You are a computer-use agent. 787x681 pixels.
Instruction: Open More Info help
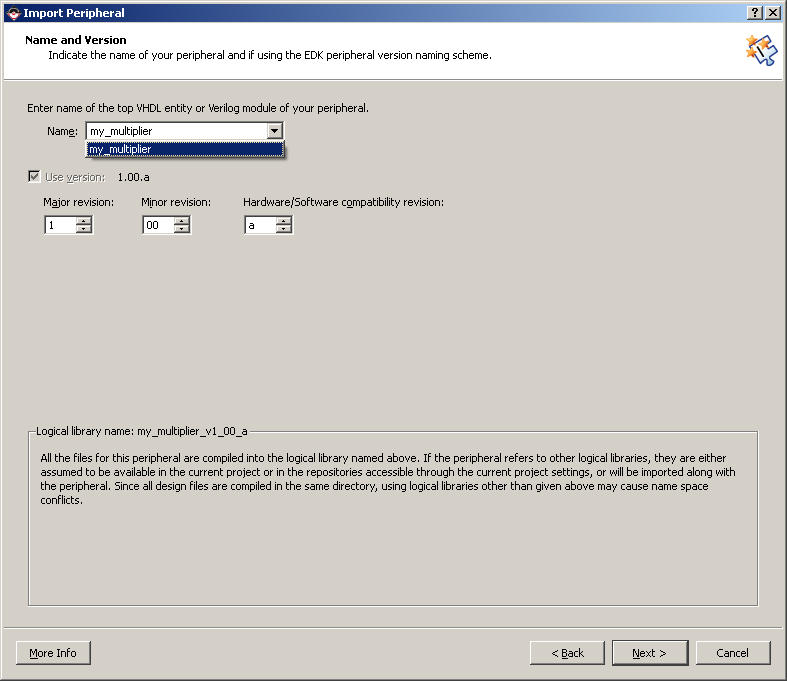[53, 653]
